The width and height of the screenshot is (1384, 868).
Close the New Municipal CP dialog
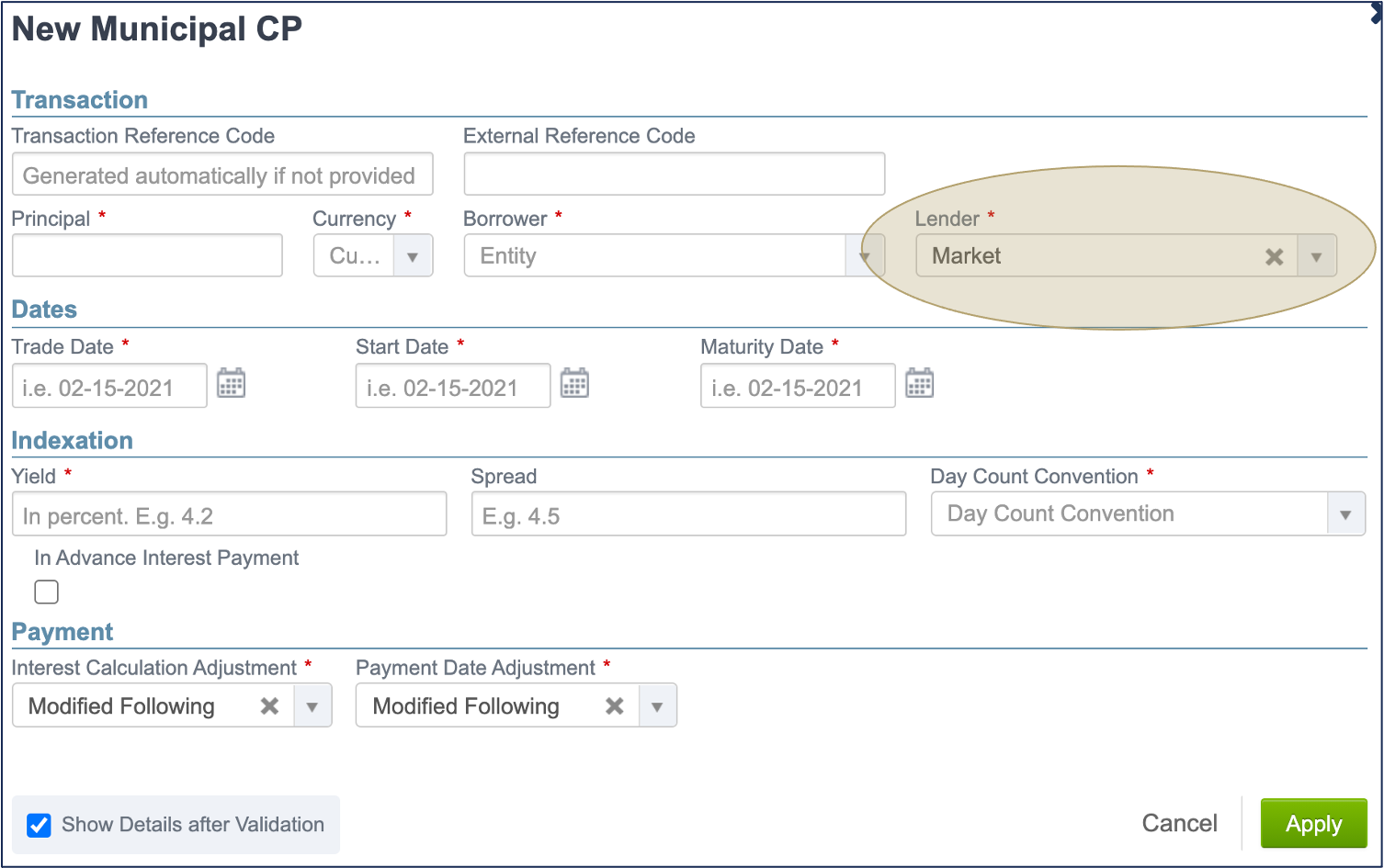tap(1377, 13)
